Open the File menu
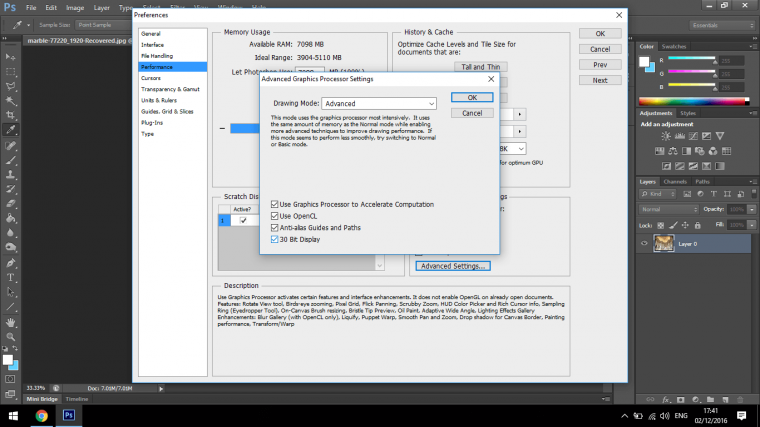This screenshot has height=427, width=760. tap(31, 8)
